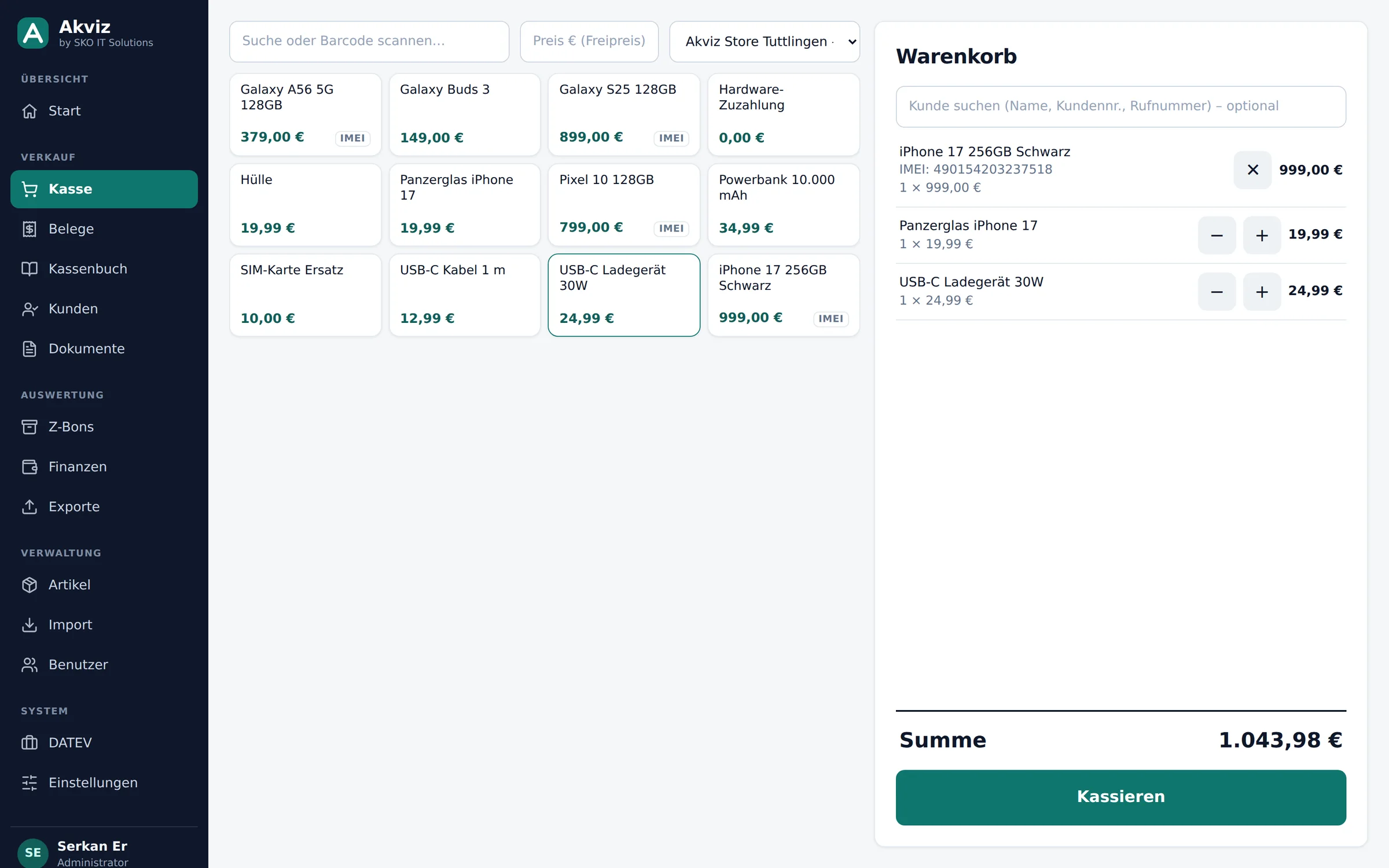Click the Akviz logo icon

point(33,33)
